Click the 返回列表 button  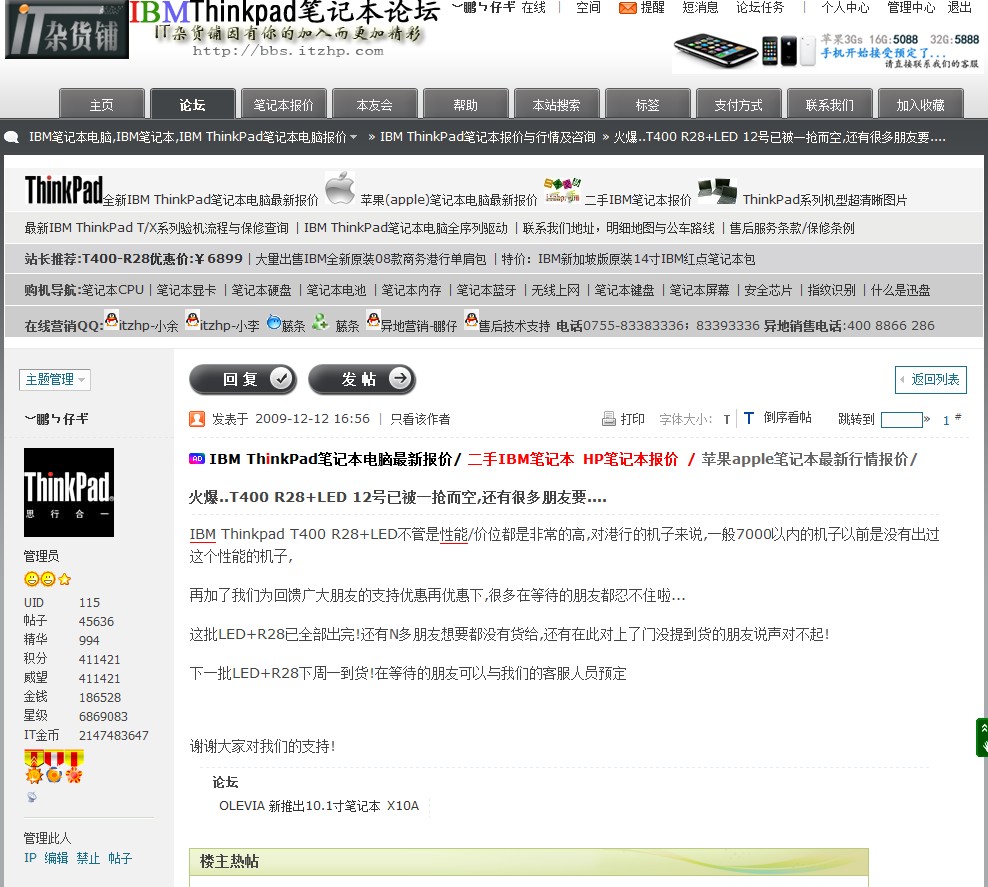[931, 379]
